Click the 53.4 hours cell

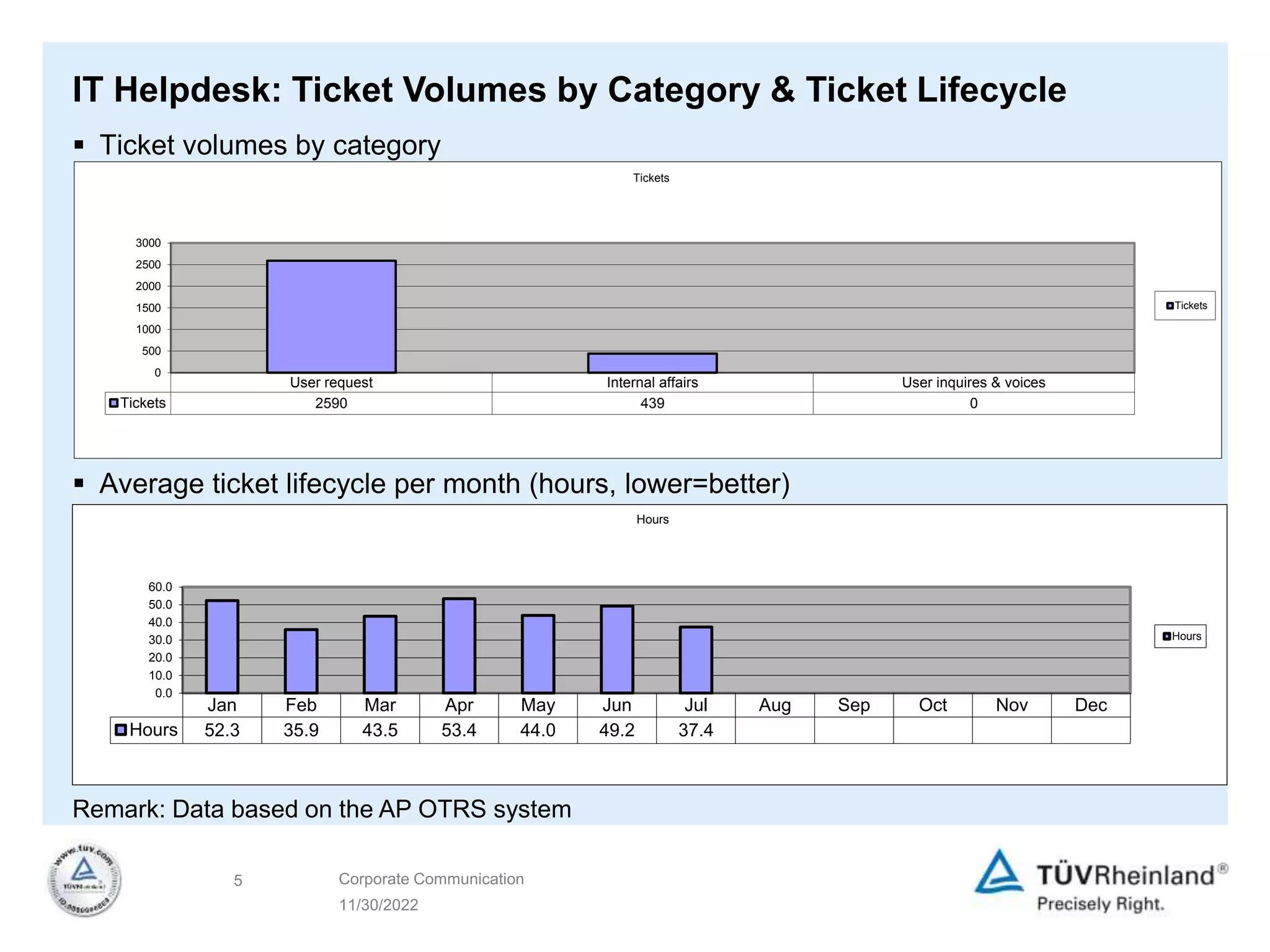coord(459,730)
